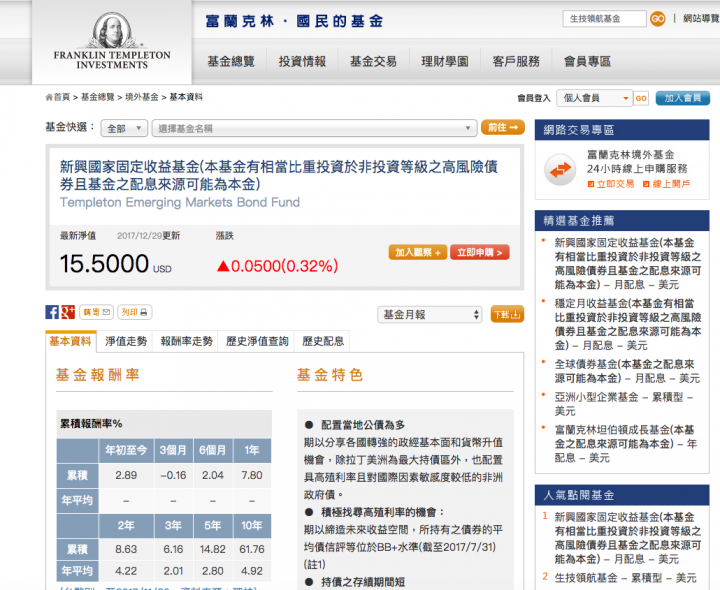
Task: Open the 基金總覽 navigation menu
Action: [x=231, y=62]
